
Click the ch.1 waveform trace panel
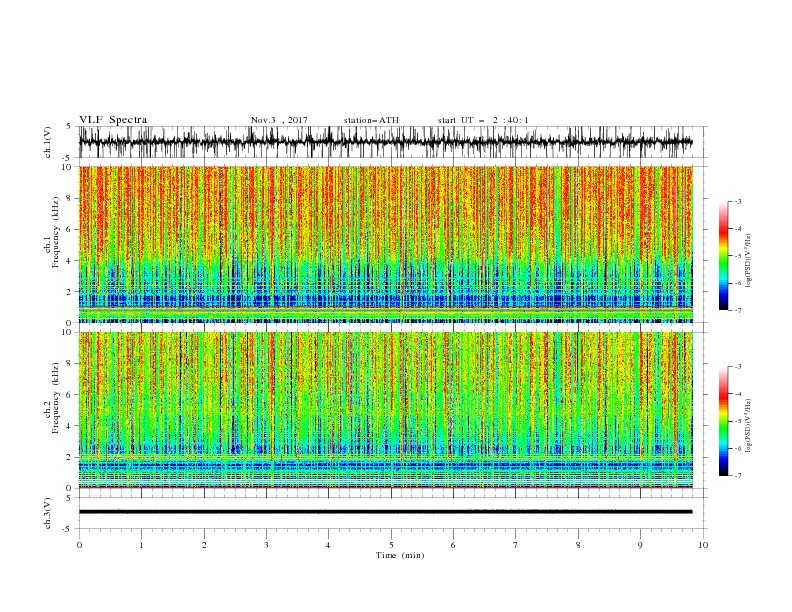tap(392, 142)
